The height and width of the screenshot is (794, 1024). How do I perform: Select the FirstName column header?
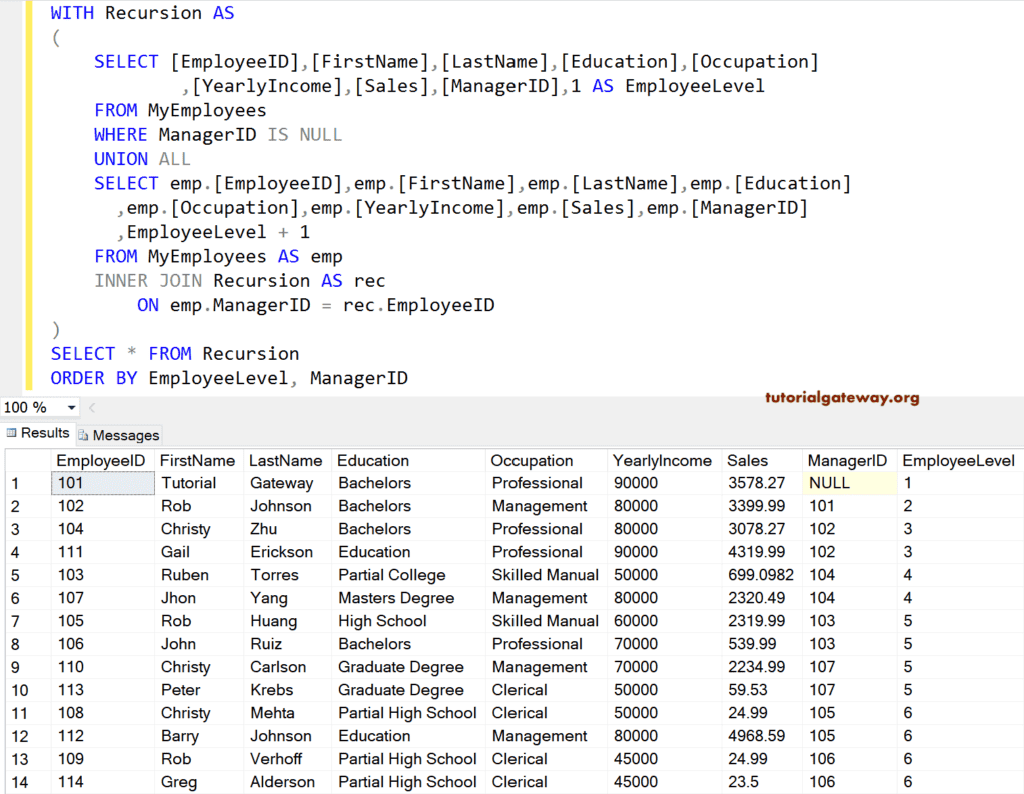pyautogui.click(x=197, y=460)
